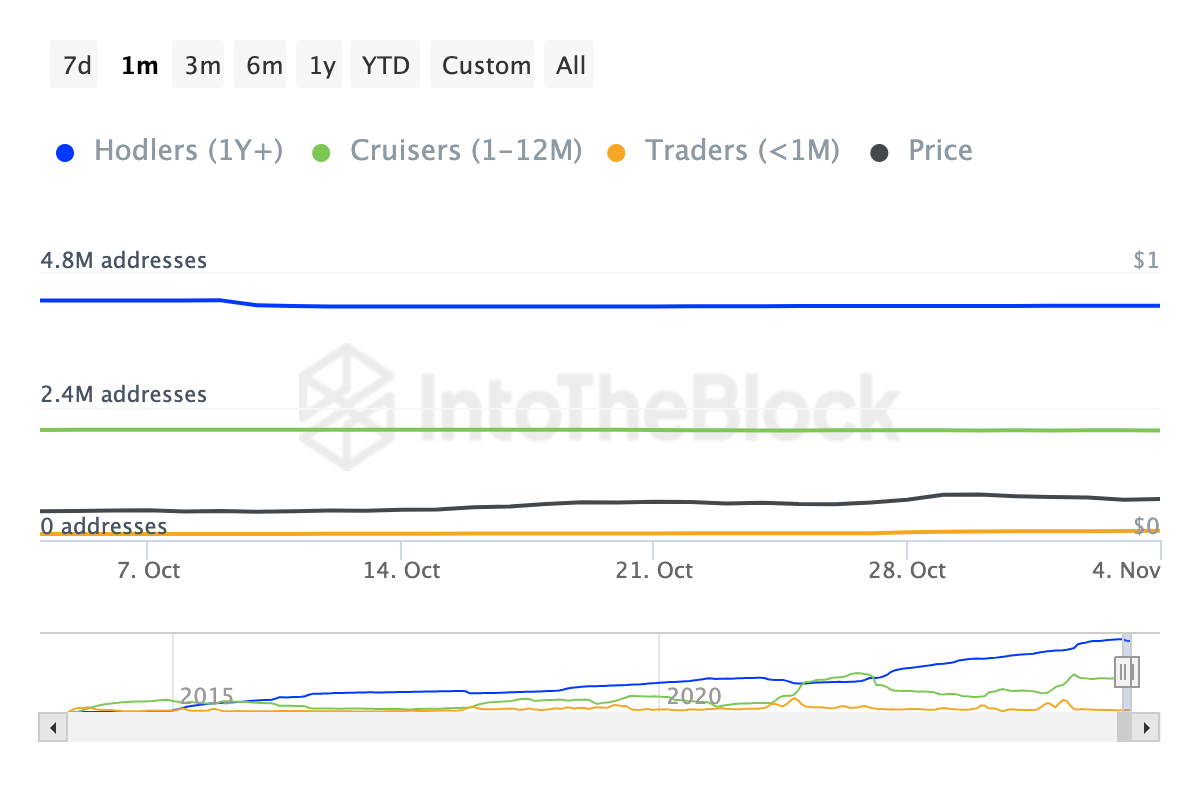The width and height of the screenshot is (1200, 800).
Task: Hide the Cruisers (1-12M) series
Action: click(x=465, y=150)
